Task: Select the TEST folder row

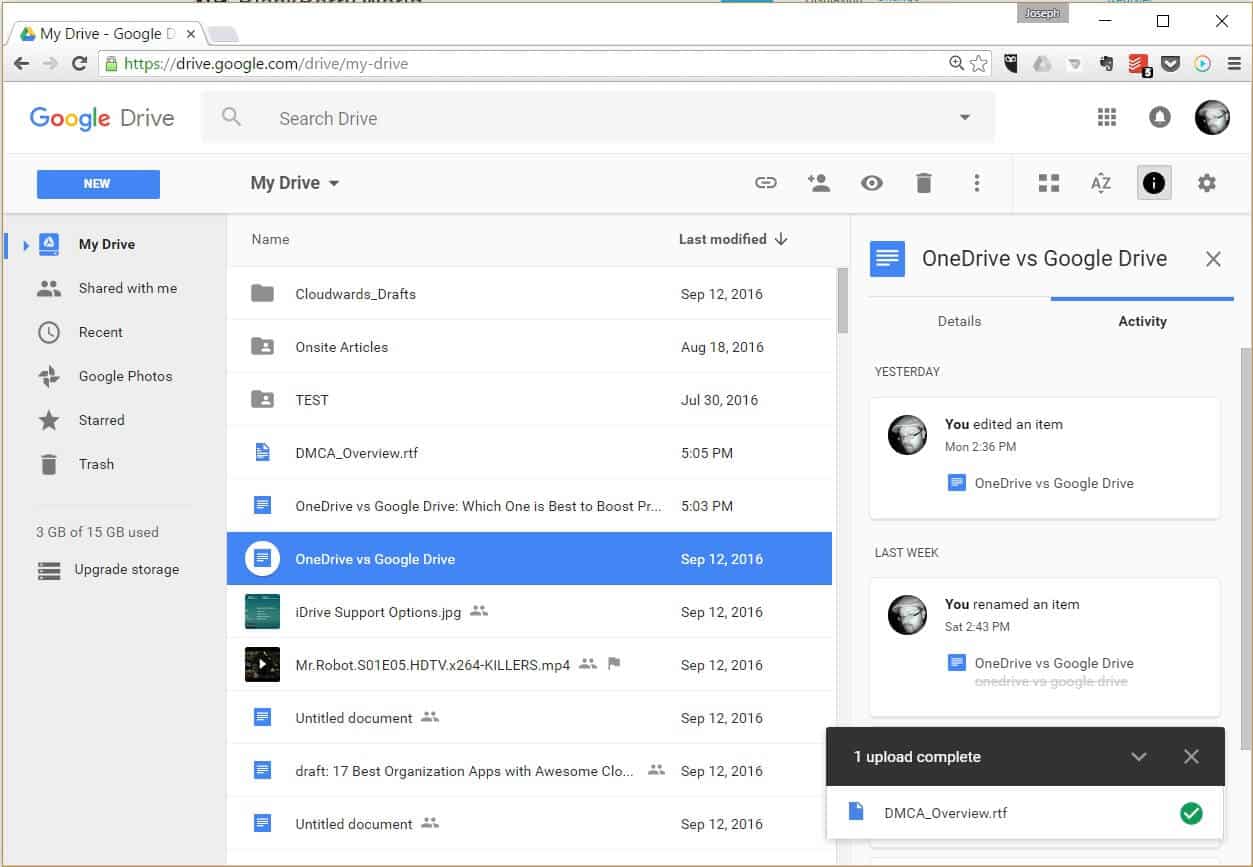Action: tap(531, 400)
